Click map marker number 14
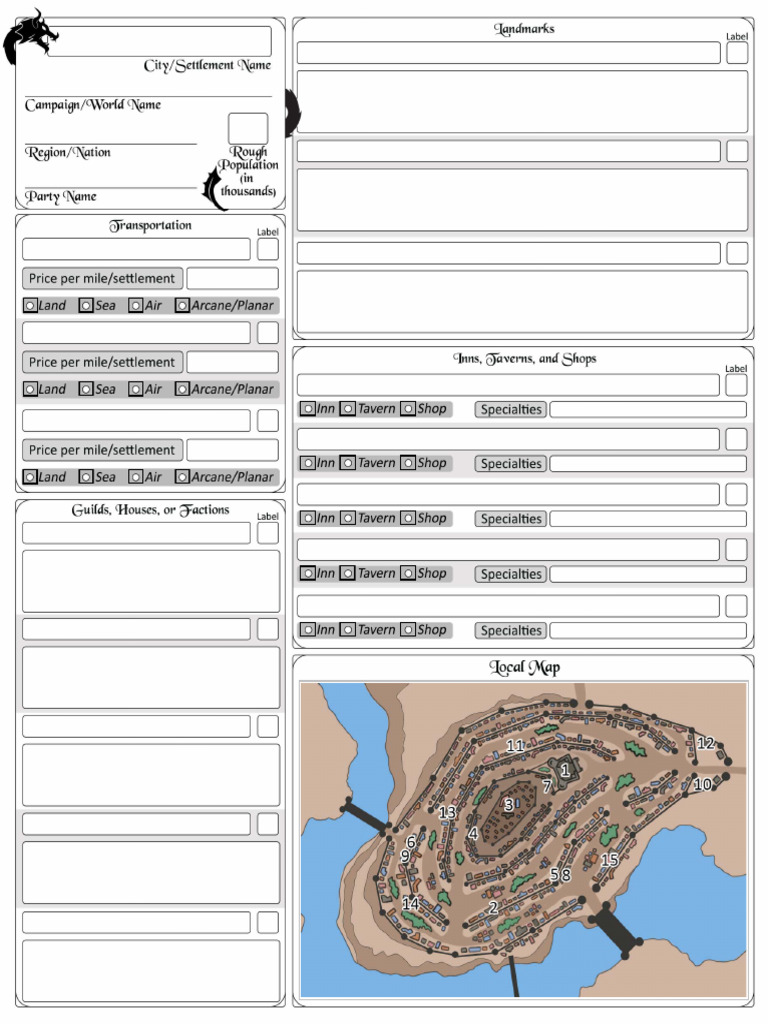 (410, 903)
